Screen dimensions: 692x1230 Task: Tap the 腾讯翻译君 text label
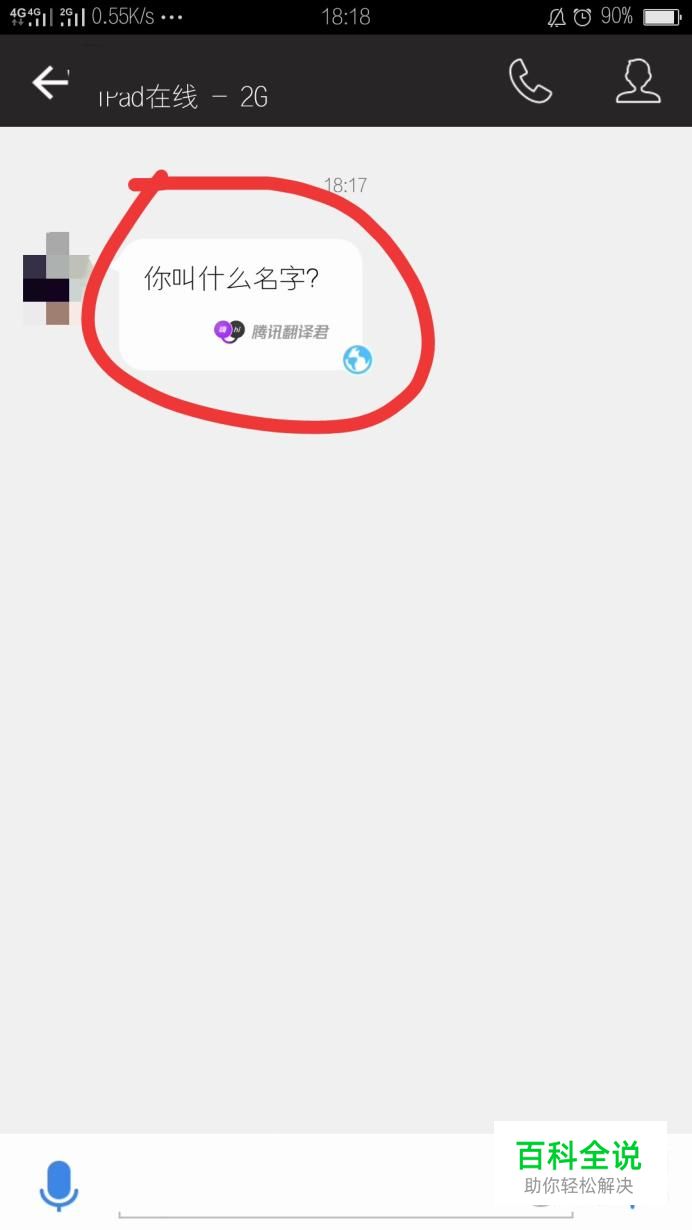[x=289, y=332]
